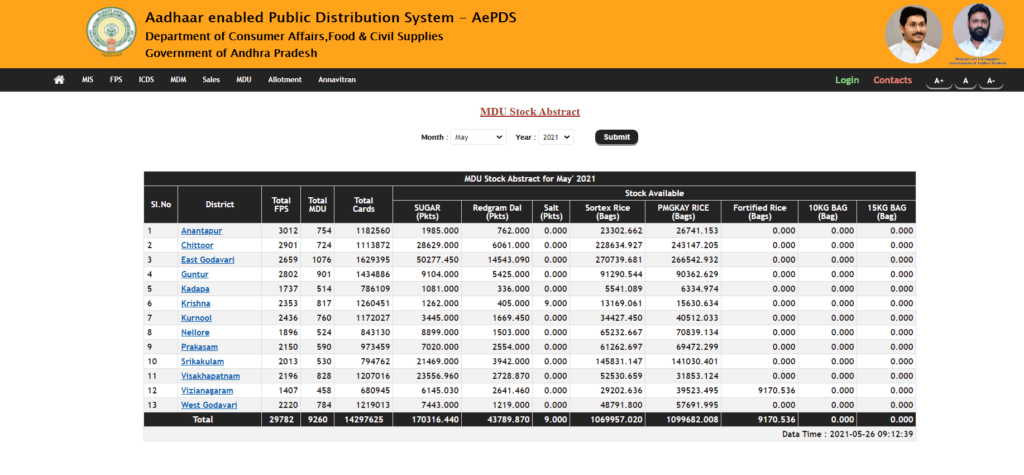Click the Civil Supplies Minister portrait photo

[978, 31]
